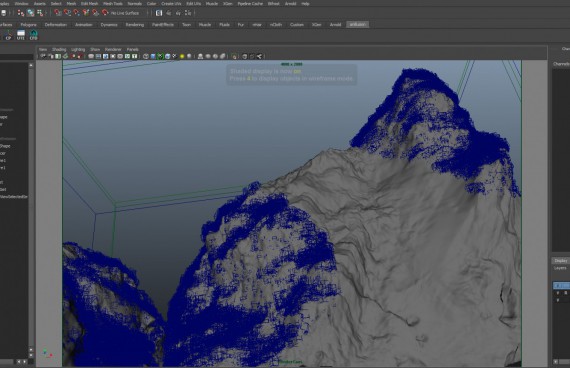Select by component type mode icon
The image size is (570, 368).
tap(40, 13)
